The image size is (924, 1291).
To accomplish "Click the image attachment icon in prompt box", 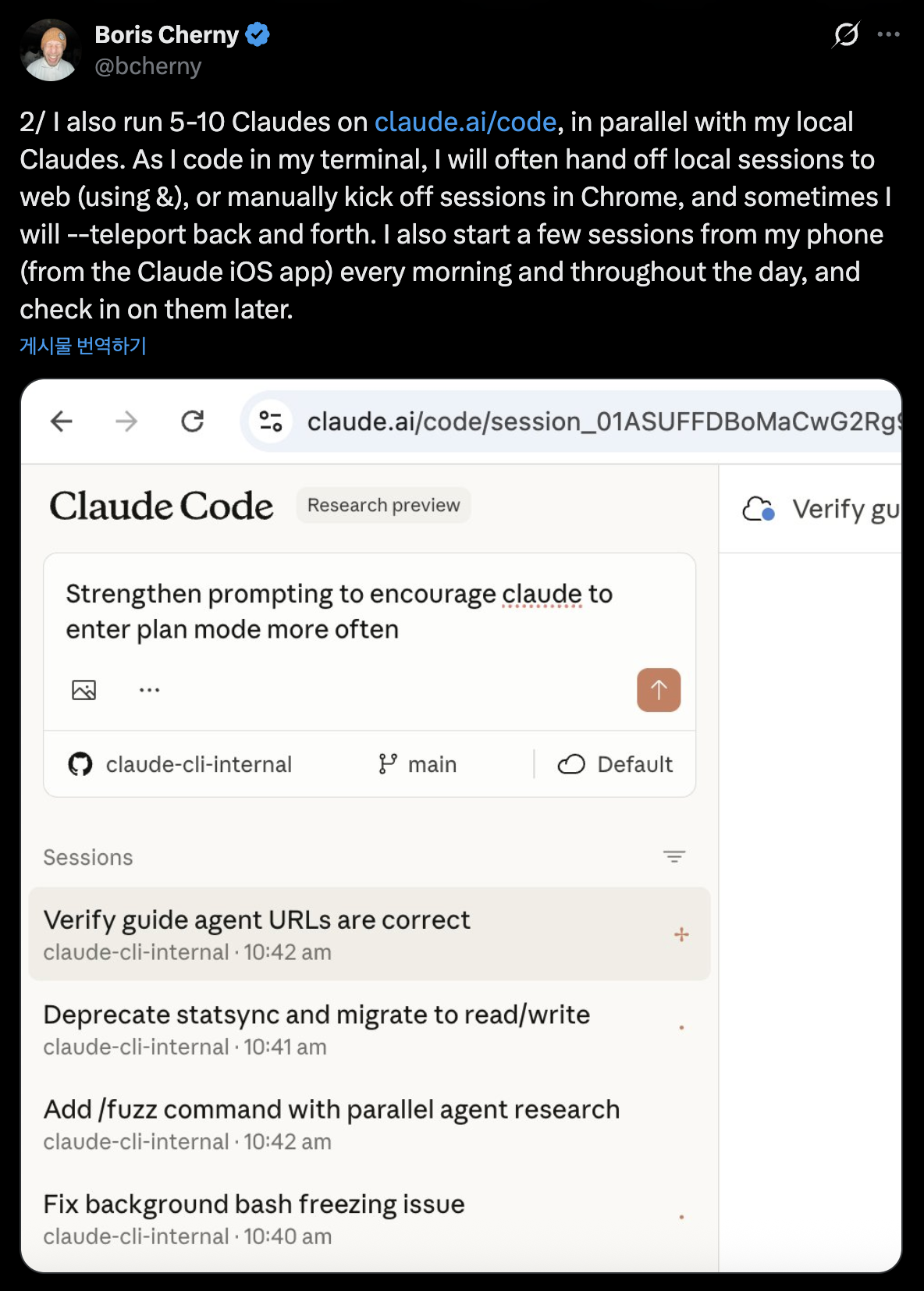I will 84,690.
